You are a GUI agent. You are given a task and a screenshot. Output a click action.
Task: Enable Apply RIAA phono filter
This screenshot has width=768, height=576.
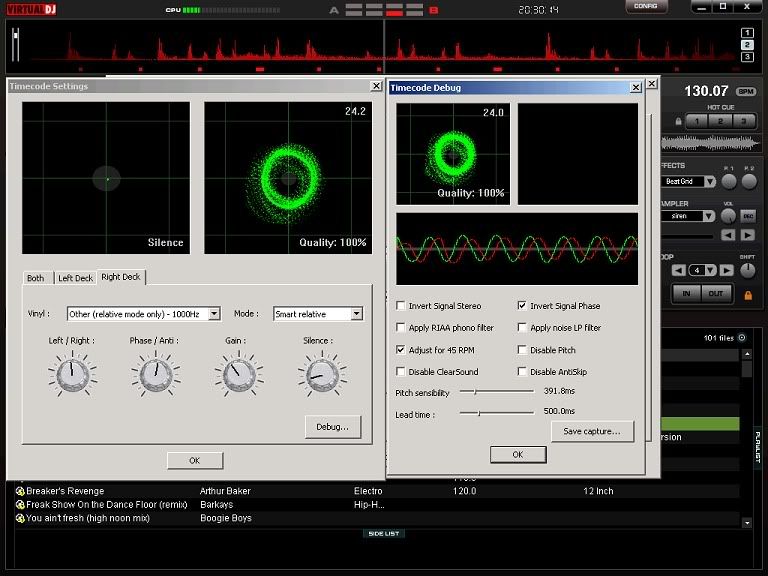pyautogui.click(x=401, y=327)
